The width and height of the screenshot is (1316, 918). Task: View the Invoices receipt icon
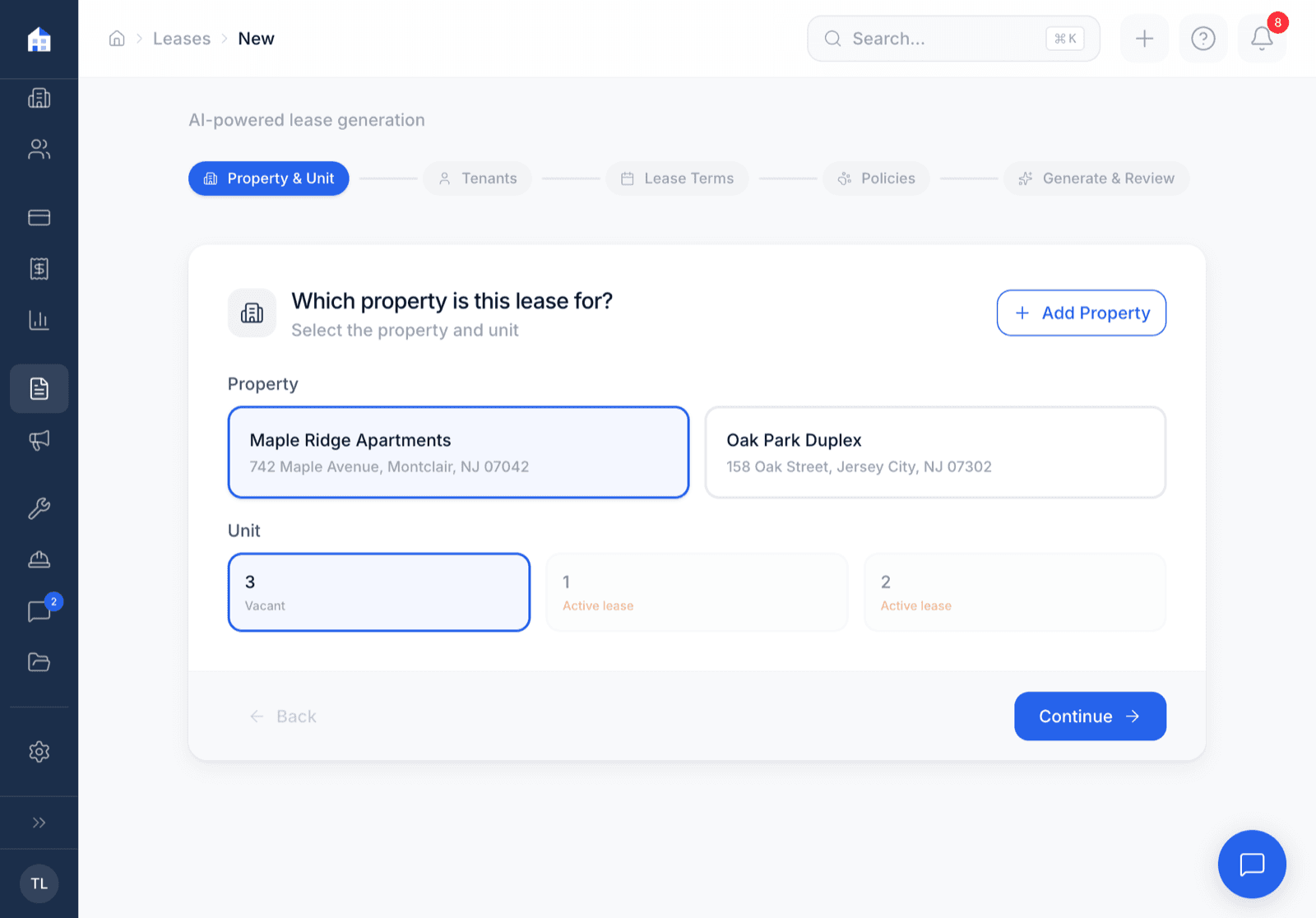pyautogui.click(x=39, y=268)
